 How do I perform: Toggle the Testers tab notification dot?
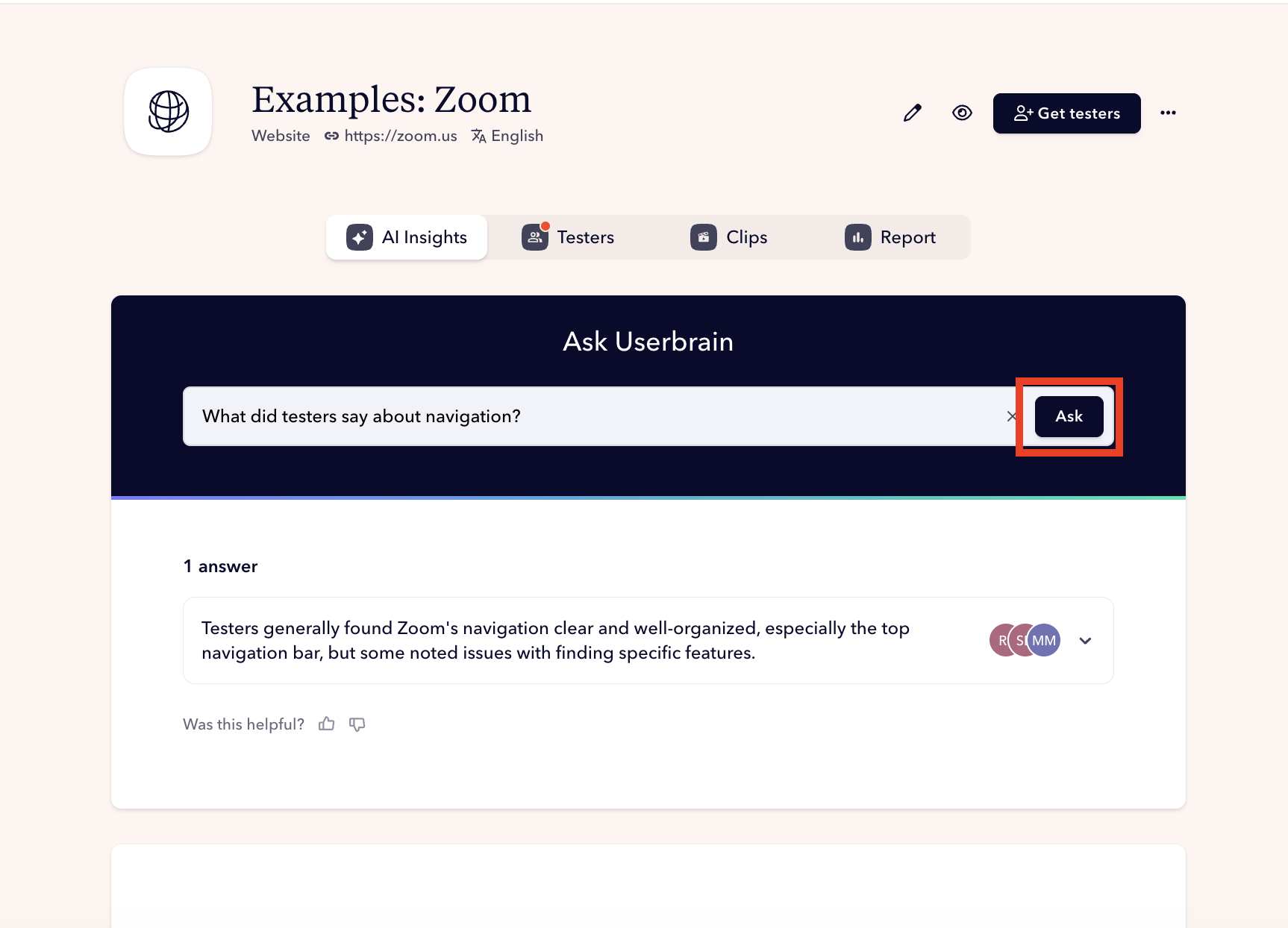(x=545, y=225)
